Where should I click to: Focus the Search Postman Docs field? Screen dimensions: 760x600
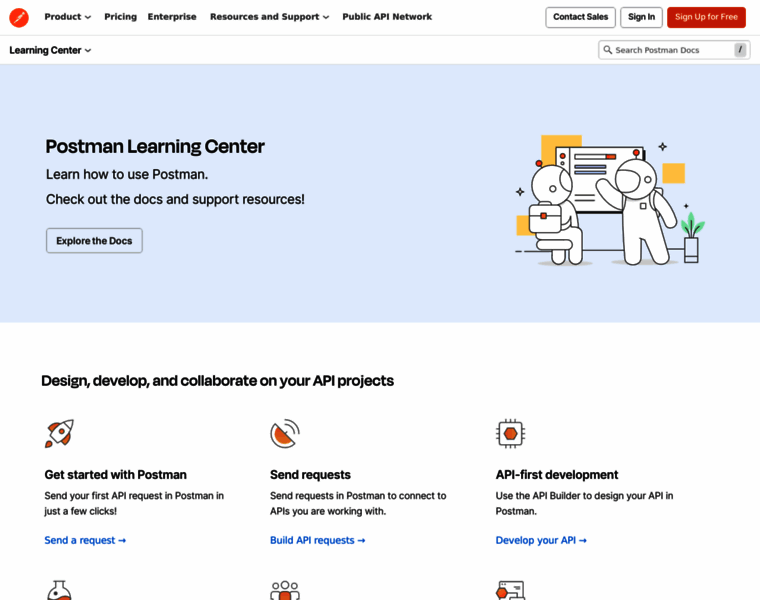tap(674, 50)
